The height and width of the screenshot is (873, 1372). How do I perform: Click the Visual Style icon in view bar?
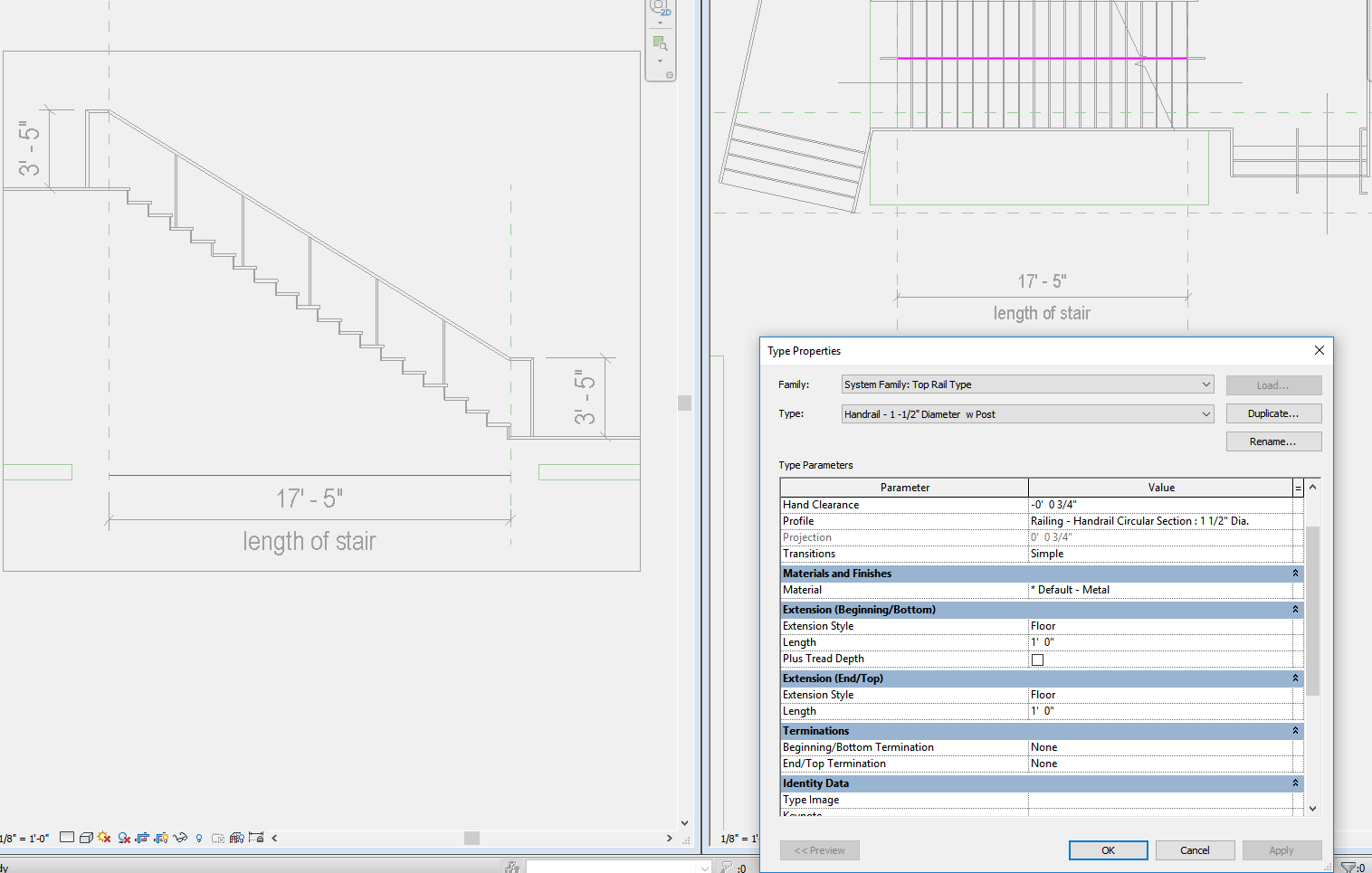click(86, 838)
